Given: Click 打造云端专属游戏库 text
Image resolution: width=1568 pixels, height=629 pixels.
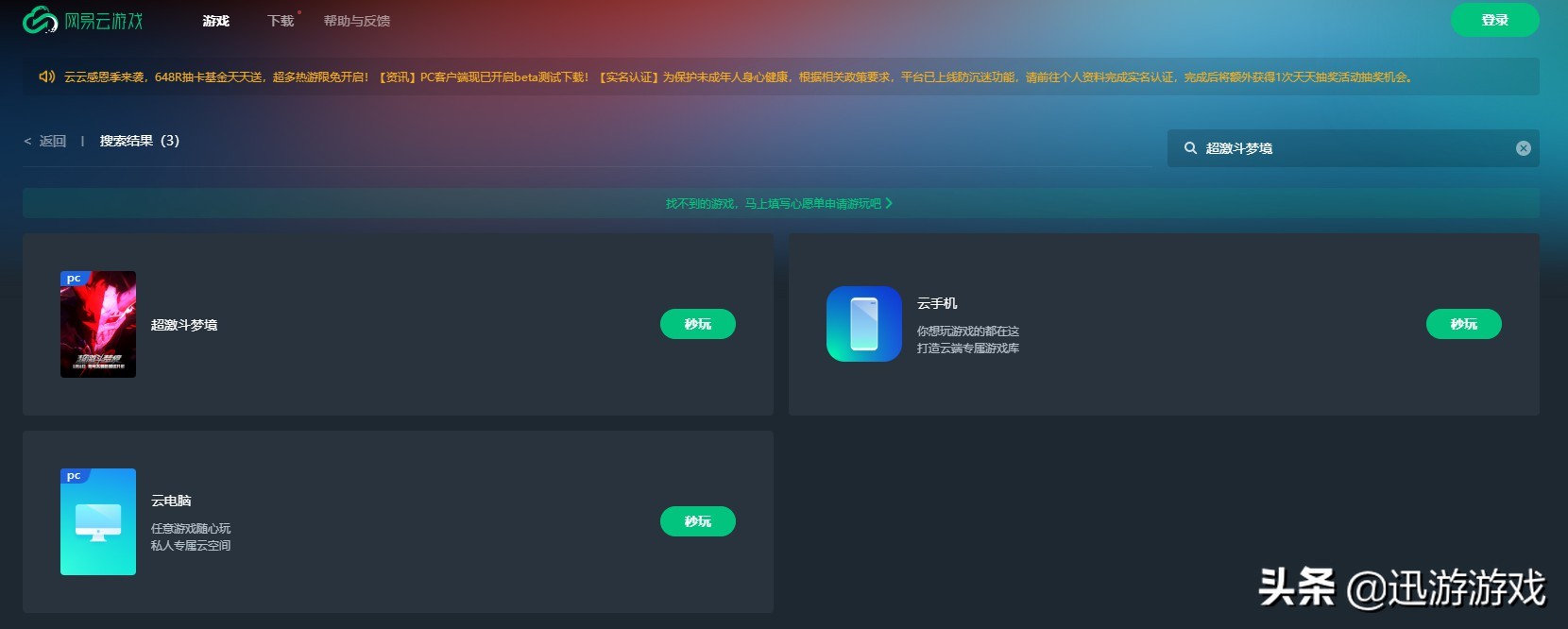Looking at the screenshot, I should tap(968, 348).
